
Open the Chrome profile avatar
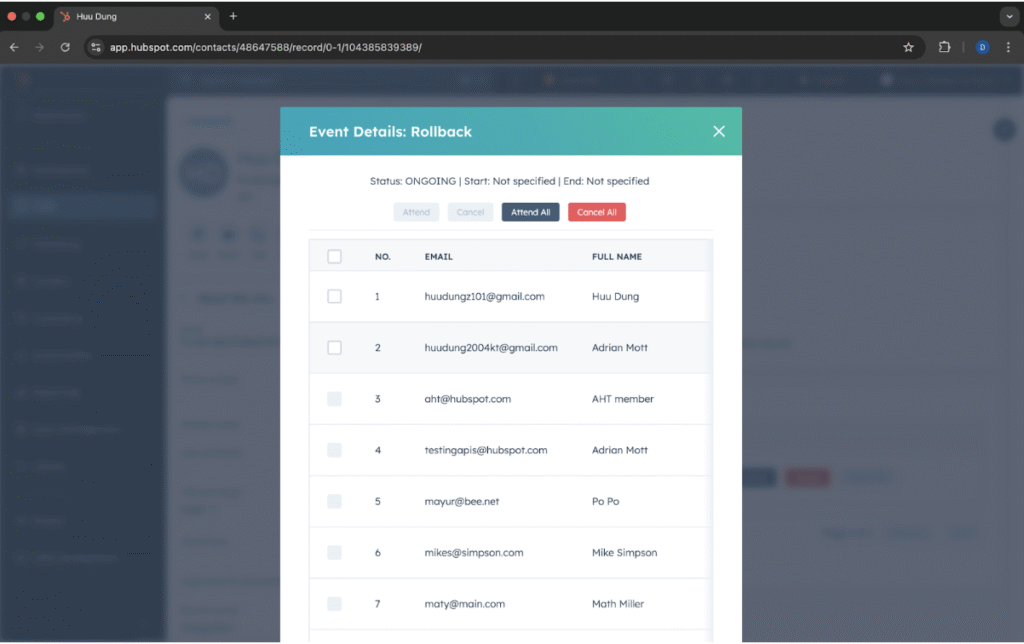[x=982, y=47]
